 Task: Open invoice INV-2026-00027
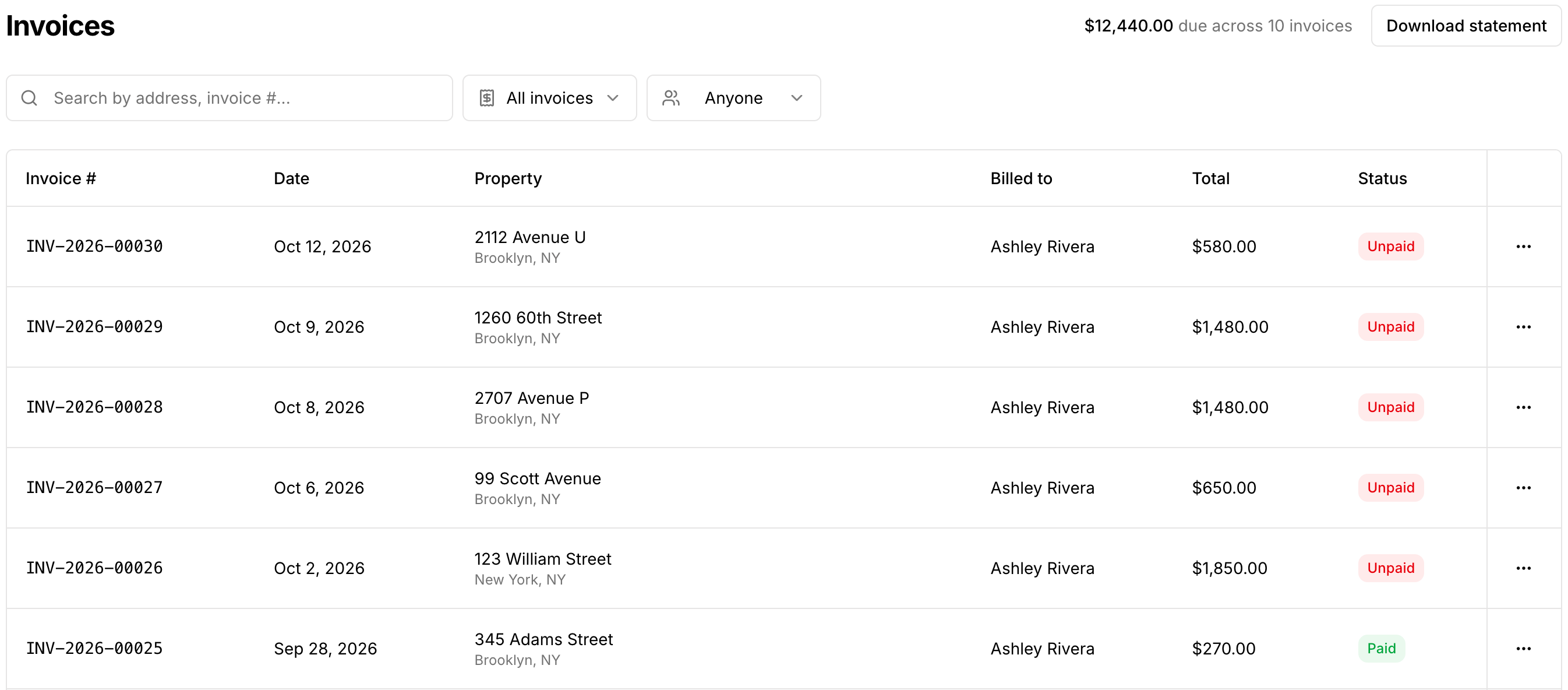(94, 488)
